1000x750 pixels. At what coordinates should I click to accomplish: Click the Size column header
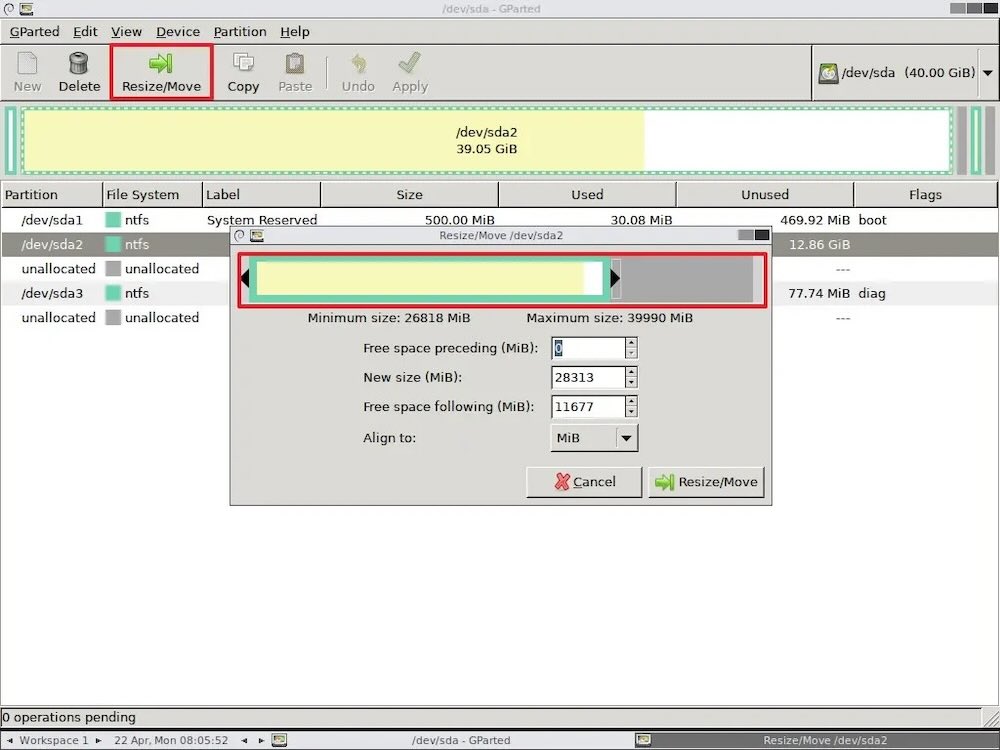[x=409, y=195]
